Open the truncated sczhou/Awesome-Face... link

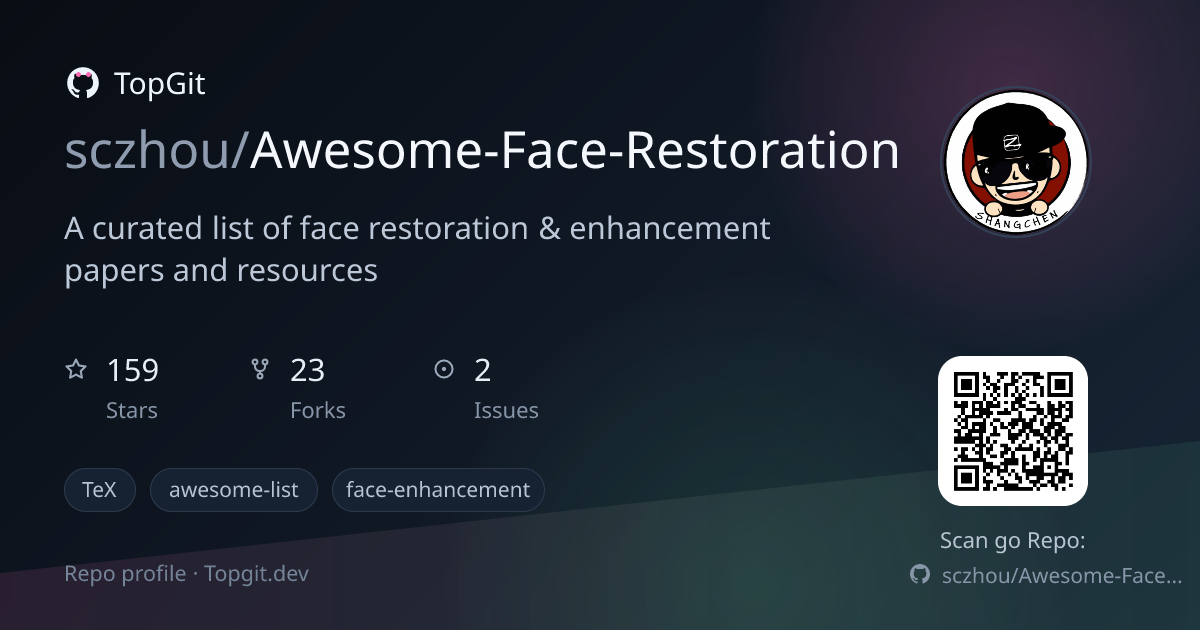[1062, 575]
